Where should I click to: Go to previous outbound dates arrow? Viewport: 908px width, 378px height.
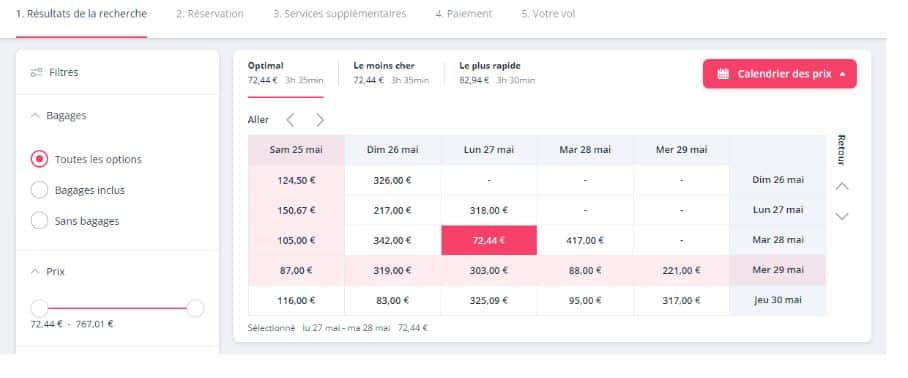coord(290,120)
